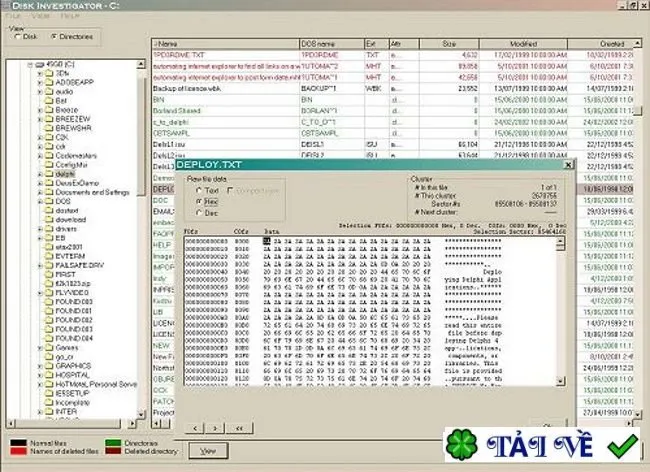The image size is (650, 472).
Task: Click the green clover download icon
Action: click(461, 444)
